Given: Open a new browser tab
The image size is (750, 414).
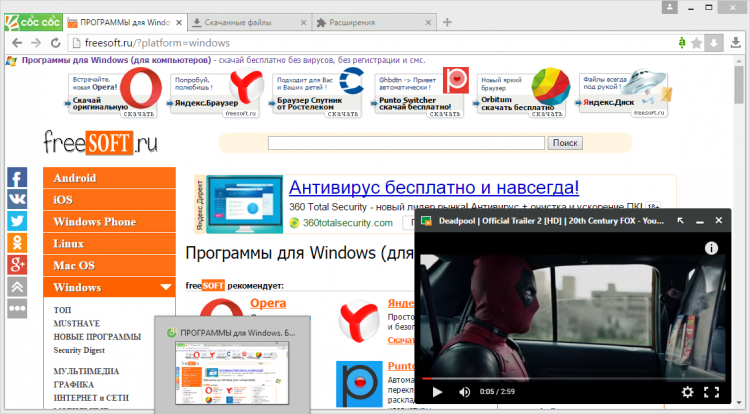Looking at the screenshot, I should click(x=447, y=22).
